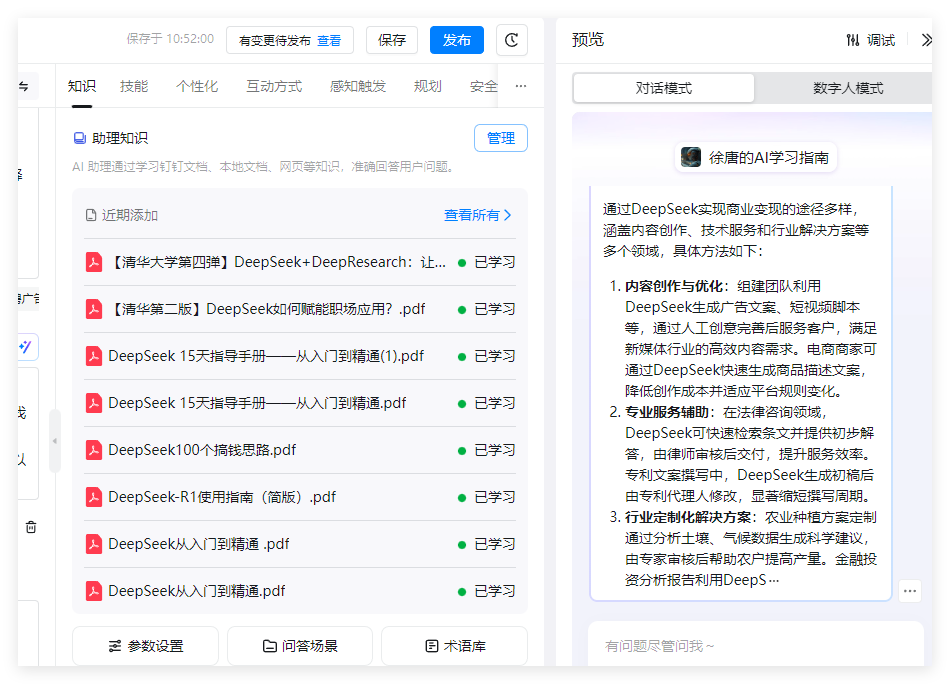This screenshot has height=684, width=950.
Task: Collapse preview panel with double chevron
Action: click(x=926, y=40)
